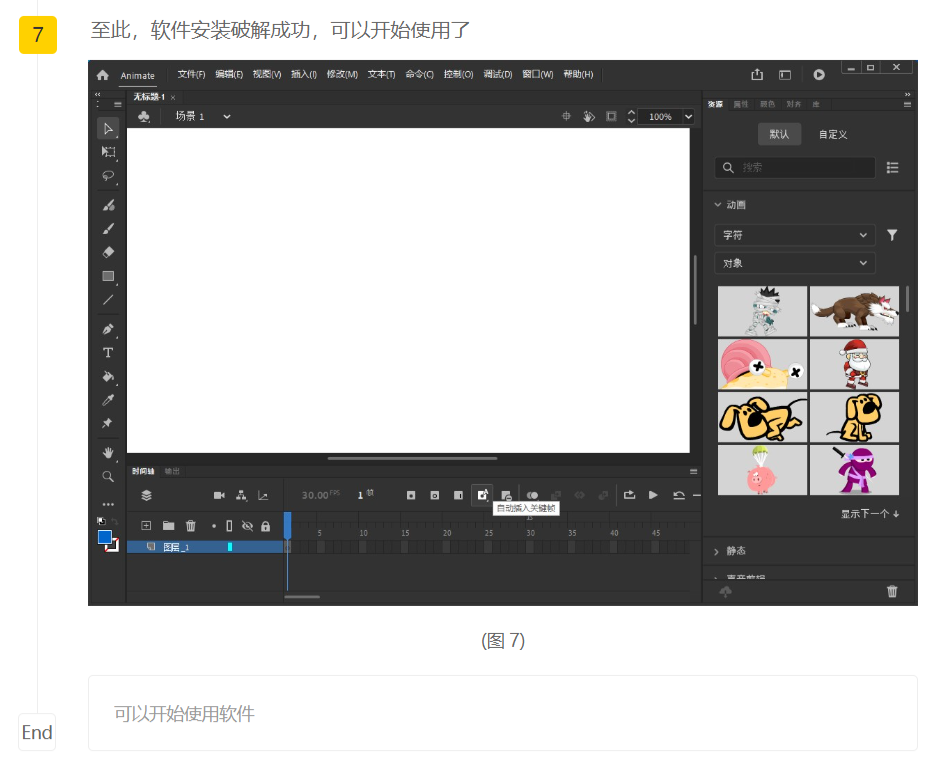Click the edit symbols icon beside scene name
Image resolution: width=930 pixels, height=782 pixels.
click(144, 116)
